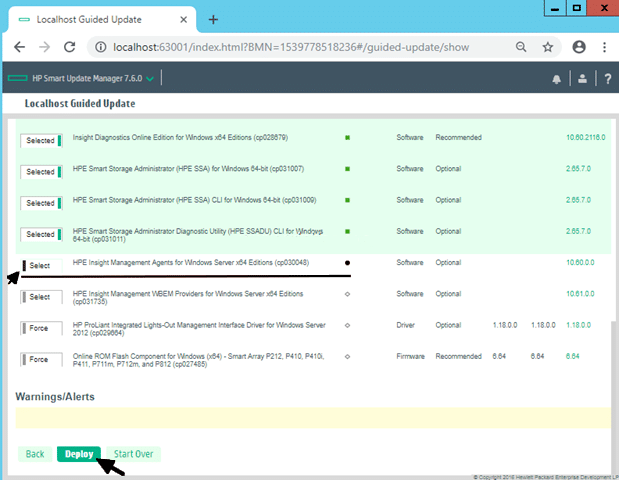
Task: Click version 10.61.0.0 for WBEM Providers
Action: pyautogui.click(x=580, y=294)
